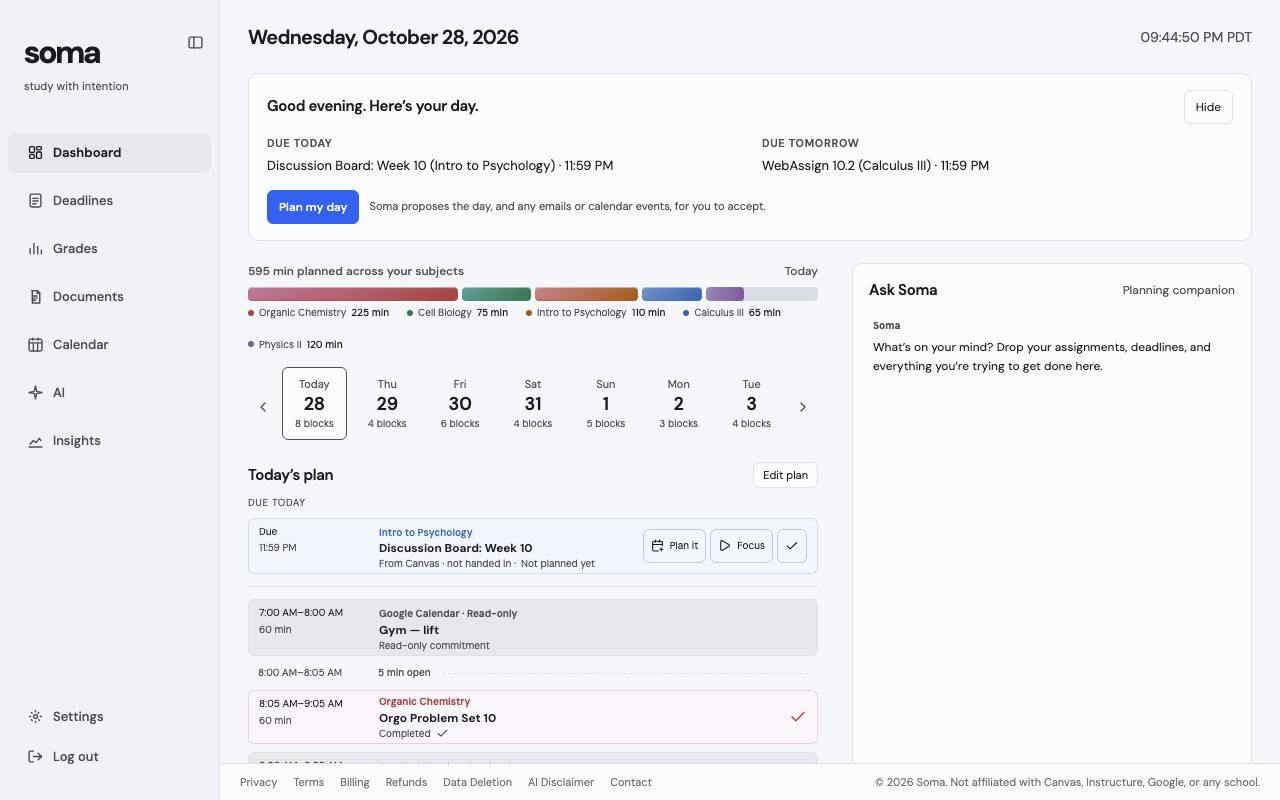Click the Gym — lift calendar event
This screenshot has height=800, width=1280.
(533, 628)
